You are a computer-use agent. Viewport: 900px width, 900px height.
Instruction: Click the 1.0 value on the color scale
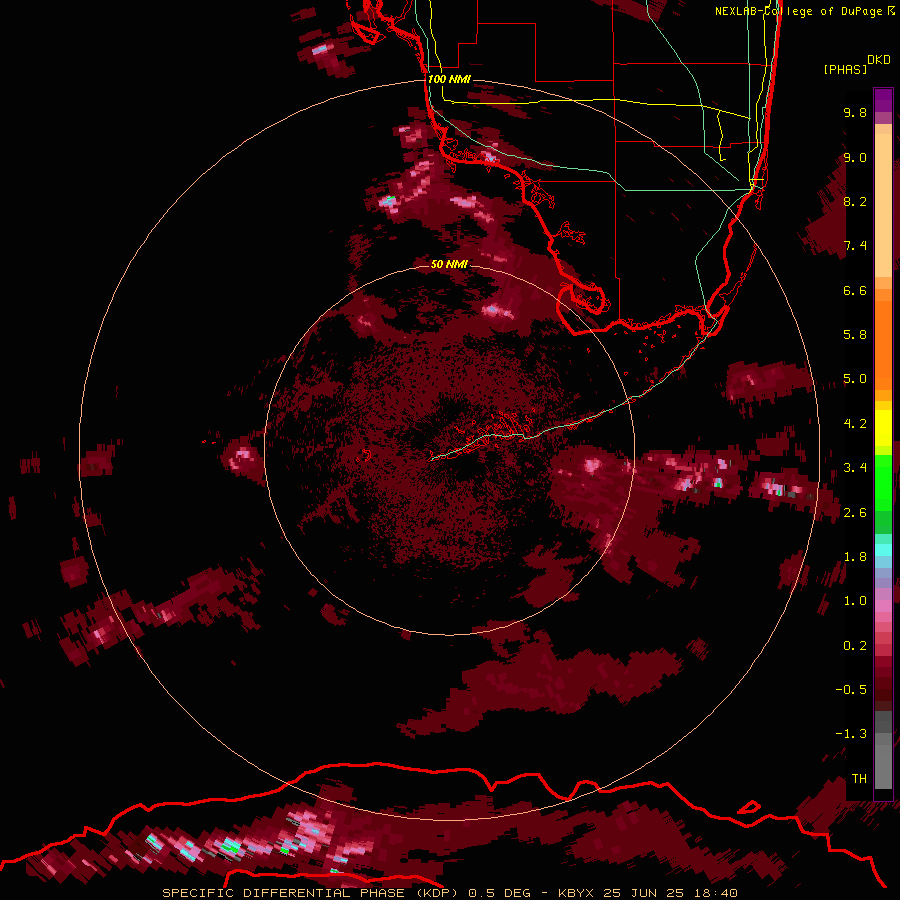click(x=855, y=601)
